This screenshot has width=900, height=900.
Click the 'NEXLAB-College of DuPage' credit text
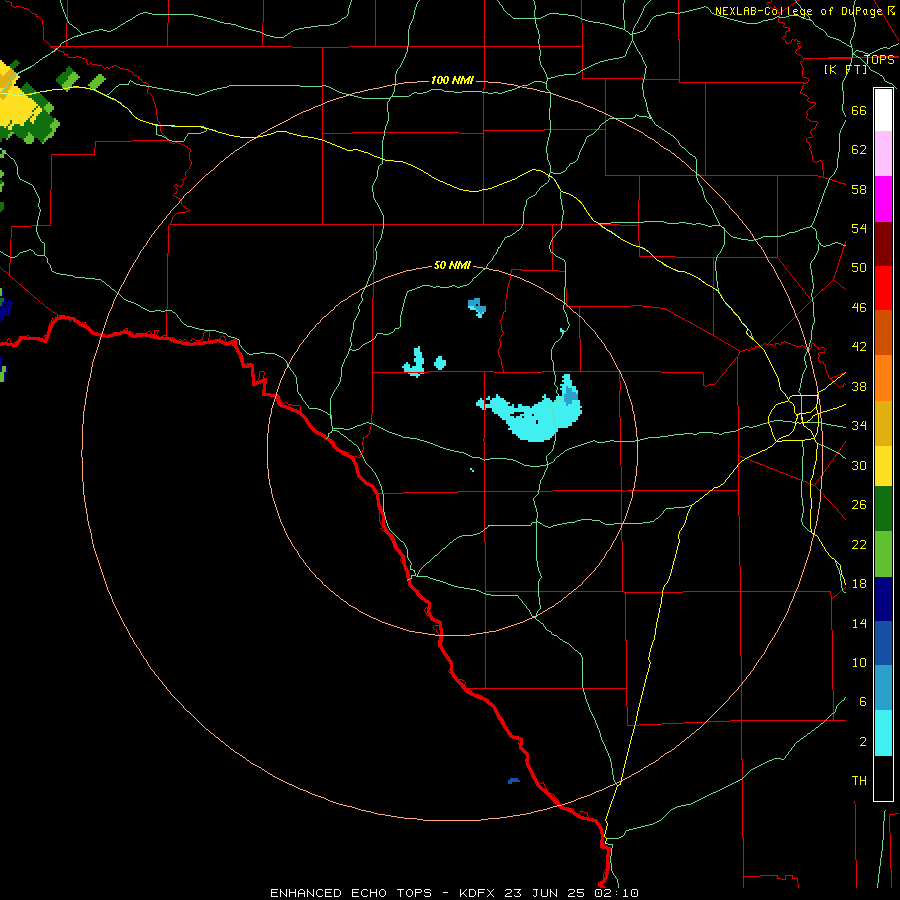(x=799, y=11)
